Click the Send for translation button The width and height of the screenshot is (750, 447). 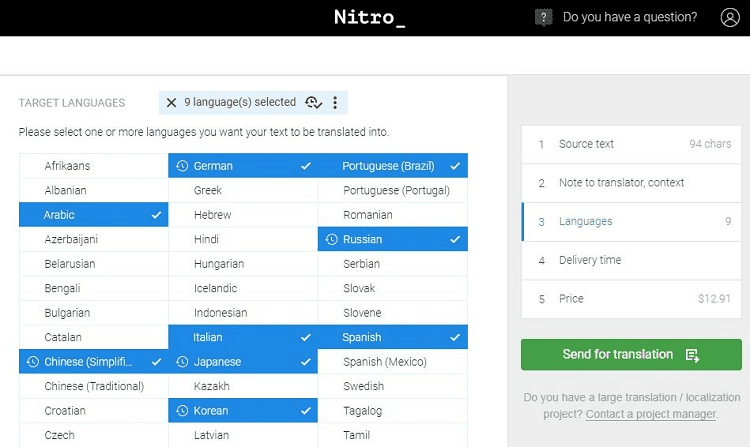[631, 355]
